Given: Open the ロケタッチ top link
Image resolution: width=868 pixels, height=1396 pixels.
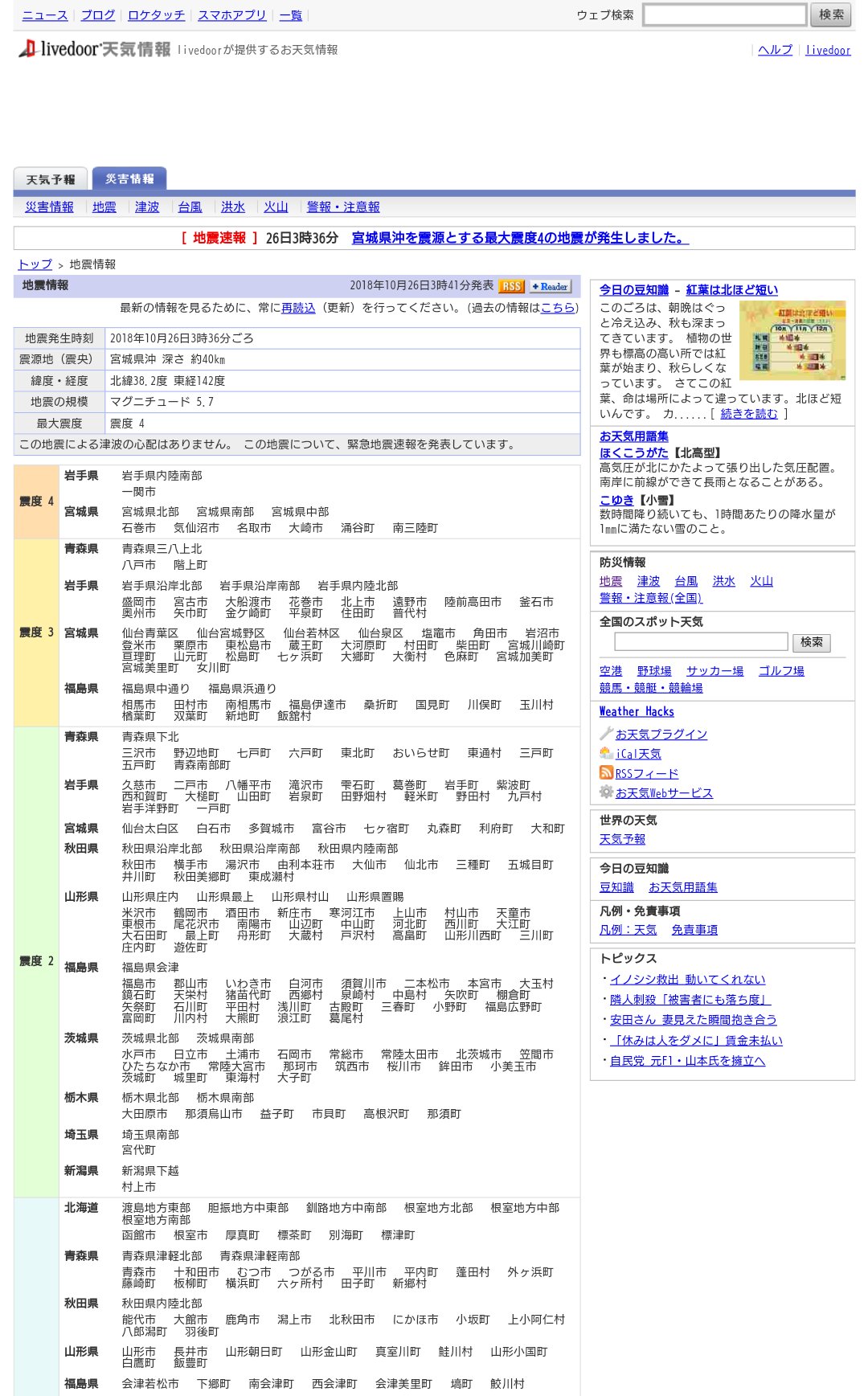Looking at the screenshot, I should pyautogui.click(x=156, y=14).
